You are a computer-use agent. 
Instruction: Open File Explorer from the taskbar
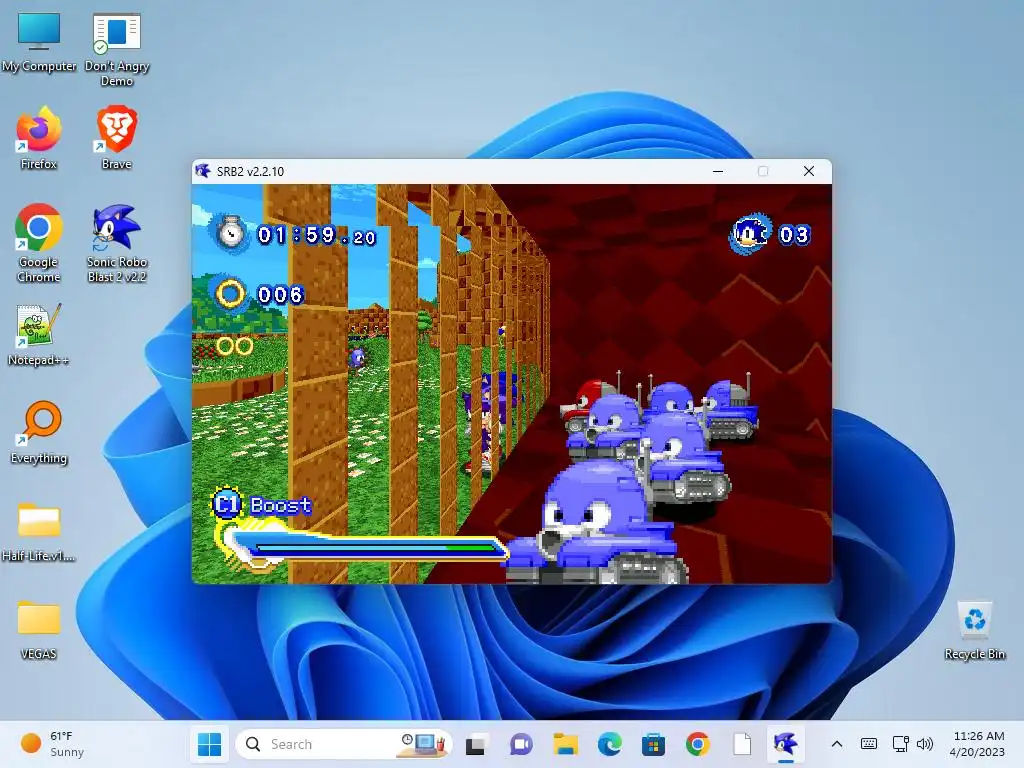[x=566, y=744]
